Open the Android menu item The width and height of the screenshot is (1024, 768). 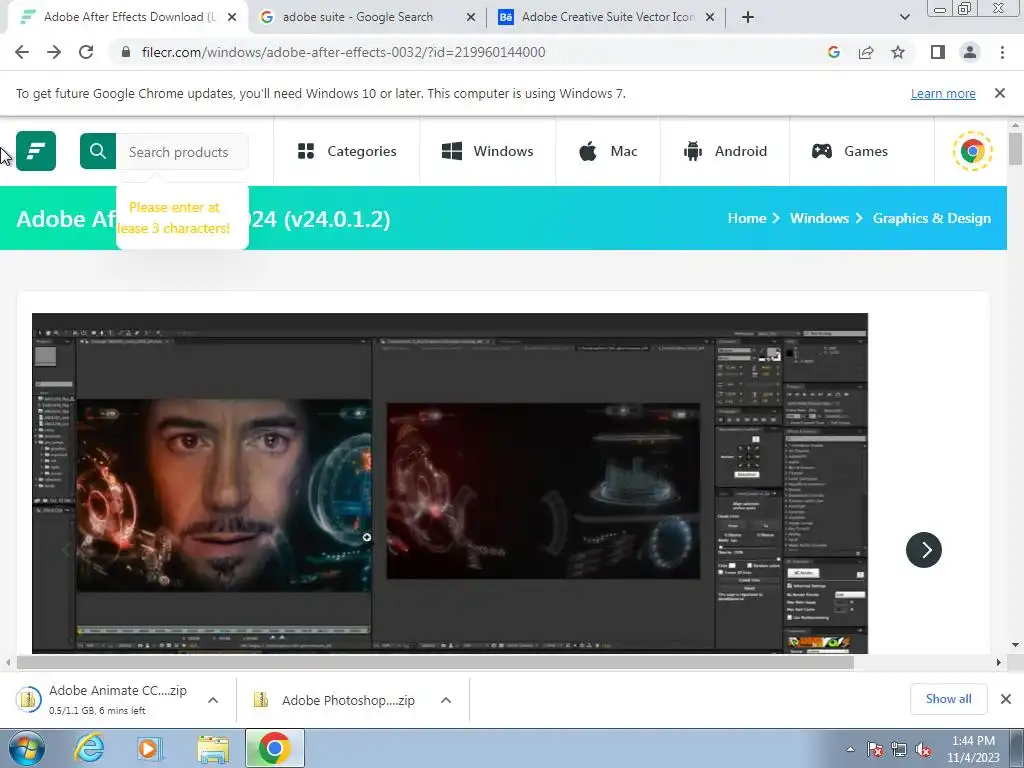[x=725, y=152]
